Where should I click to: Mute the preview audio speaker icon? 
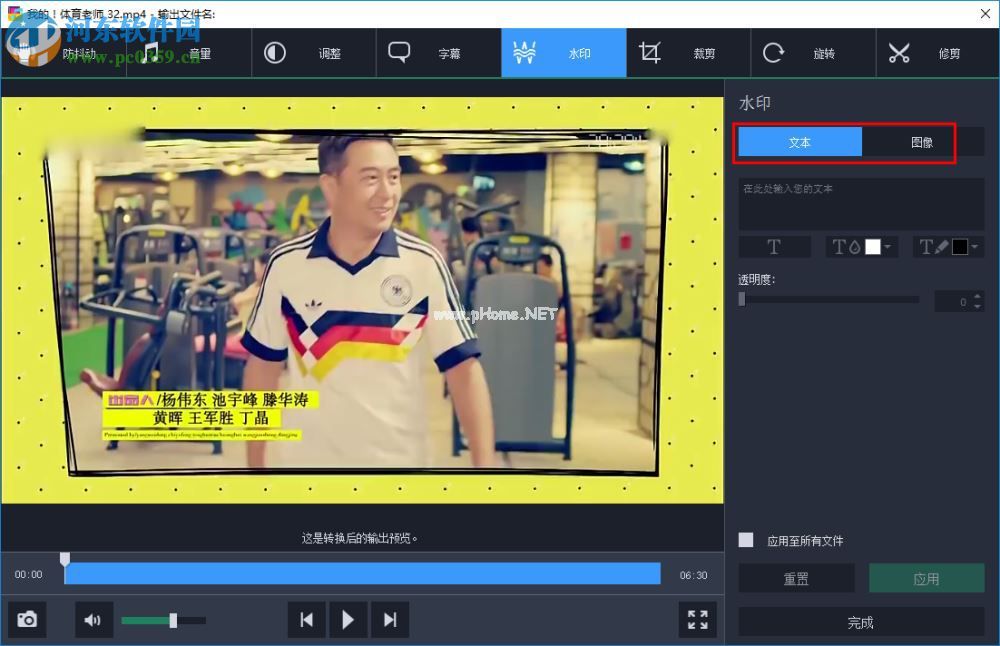point(93,619)
